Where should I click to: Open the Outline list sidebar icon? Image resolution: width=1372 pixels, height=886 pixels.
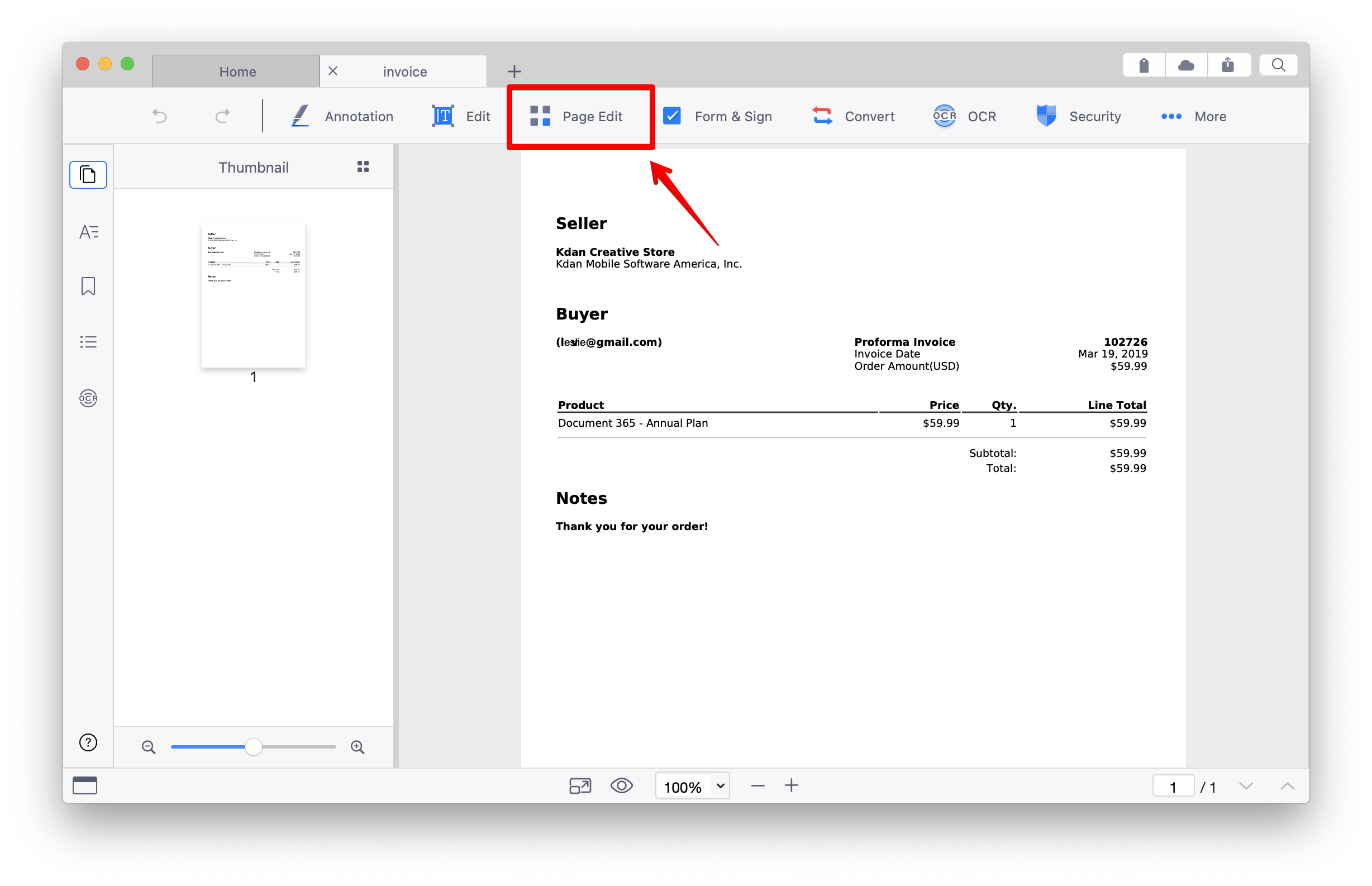88,342
